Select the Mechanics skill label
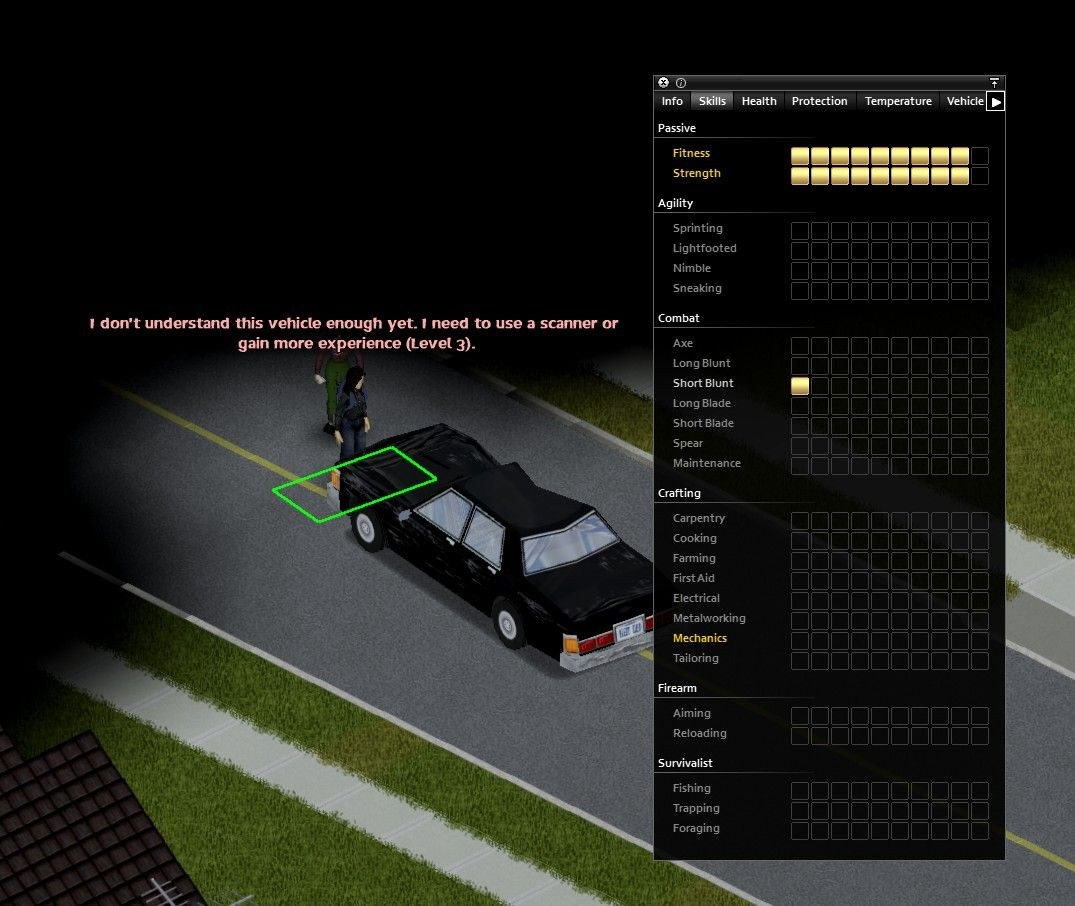The image size is (1075, 906). coord(699,638)
